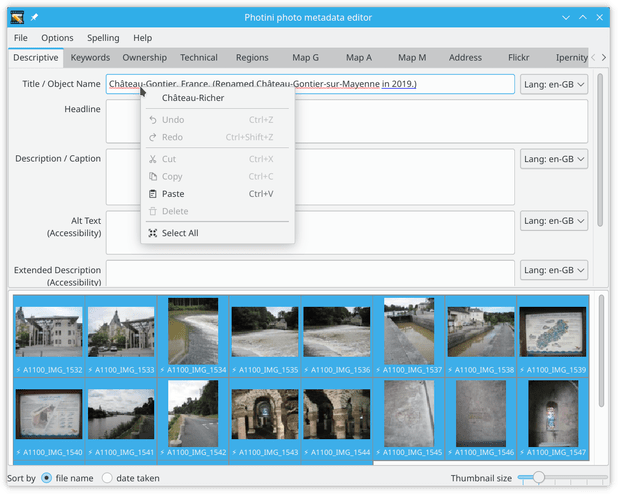618x494 pixels.
Task: Switch to the Keywords tab
Action: [x=90, y=58]
